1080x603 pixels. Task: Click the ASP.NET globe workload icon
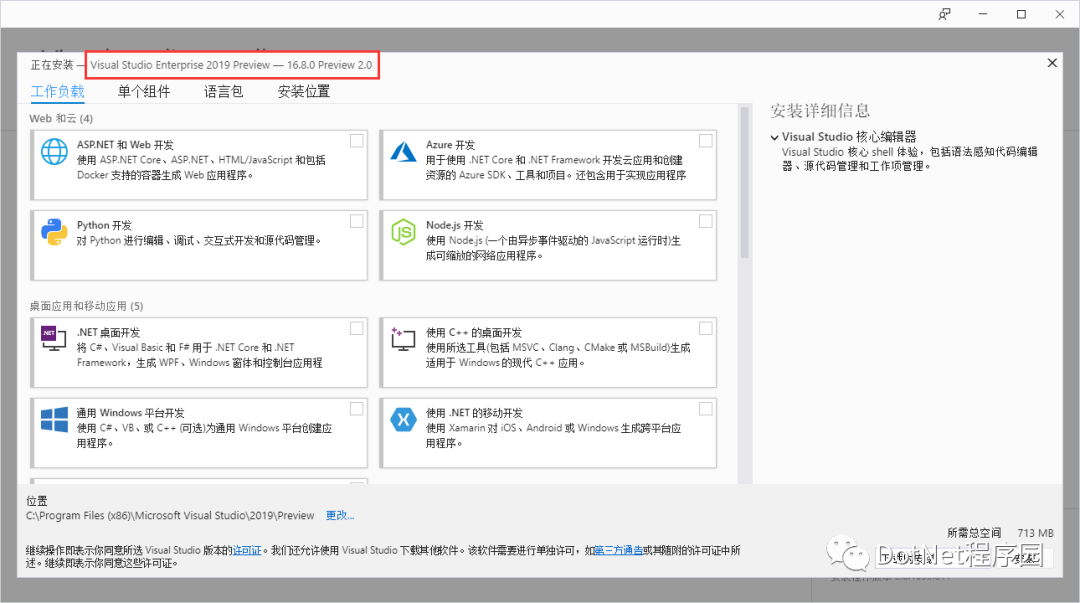pos(54,152)
